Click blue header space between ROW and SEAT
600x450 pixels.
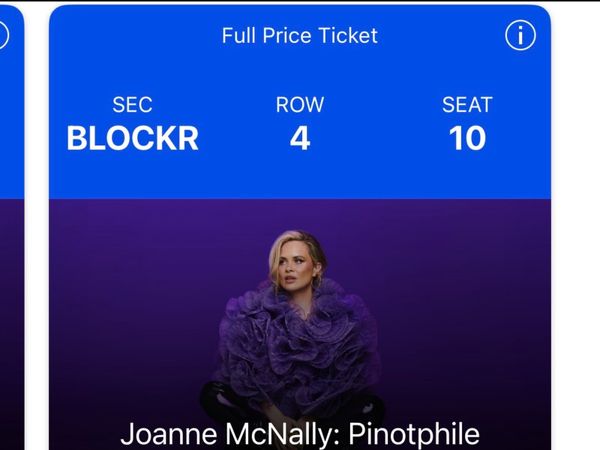tap(384, 125)
